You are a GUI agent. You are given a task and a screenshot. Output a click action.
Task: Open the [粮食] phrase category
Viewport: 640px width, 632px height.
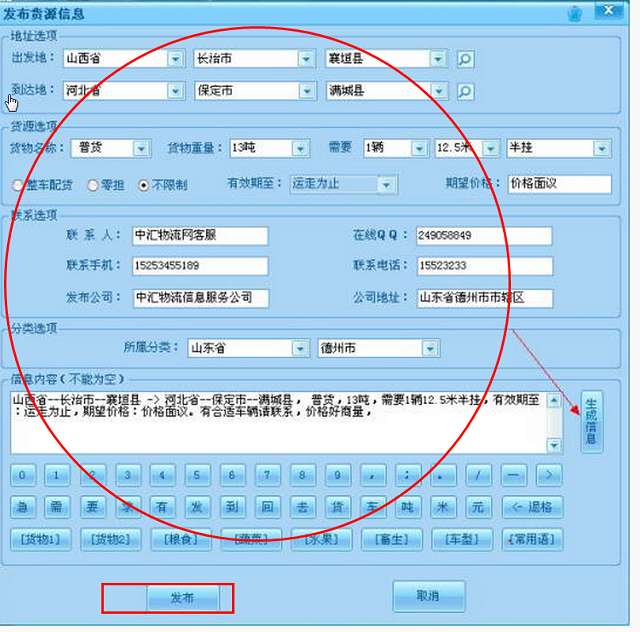[x=180, y=540]
